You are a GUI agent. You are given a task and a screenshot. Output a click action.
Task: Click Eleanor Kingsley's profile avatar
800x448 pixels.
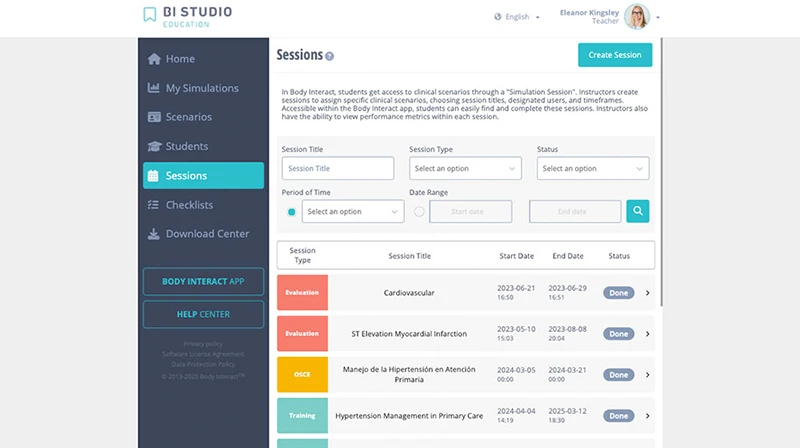[637, 17]
